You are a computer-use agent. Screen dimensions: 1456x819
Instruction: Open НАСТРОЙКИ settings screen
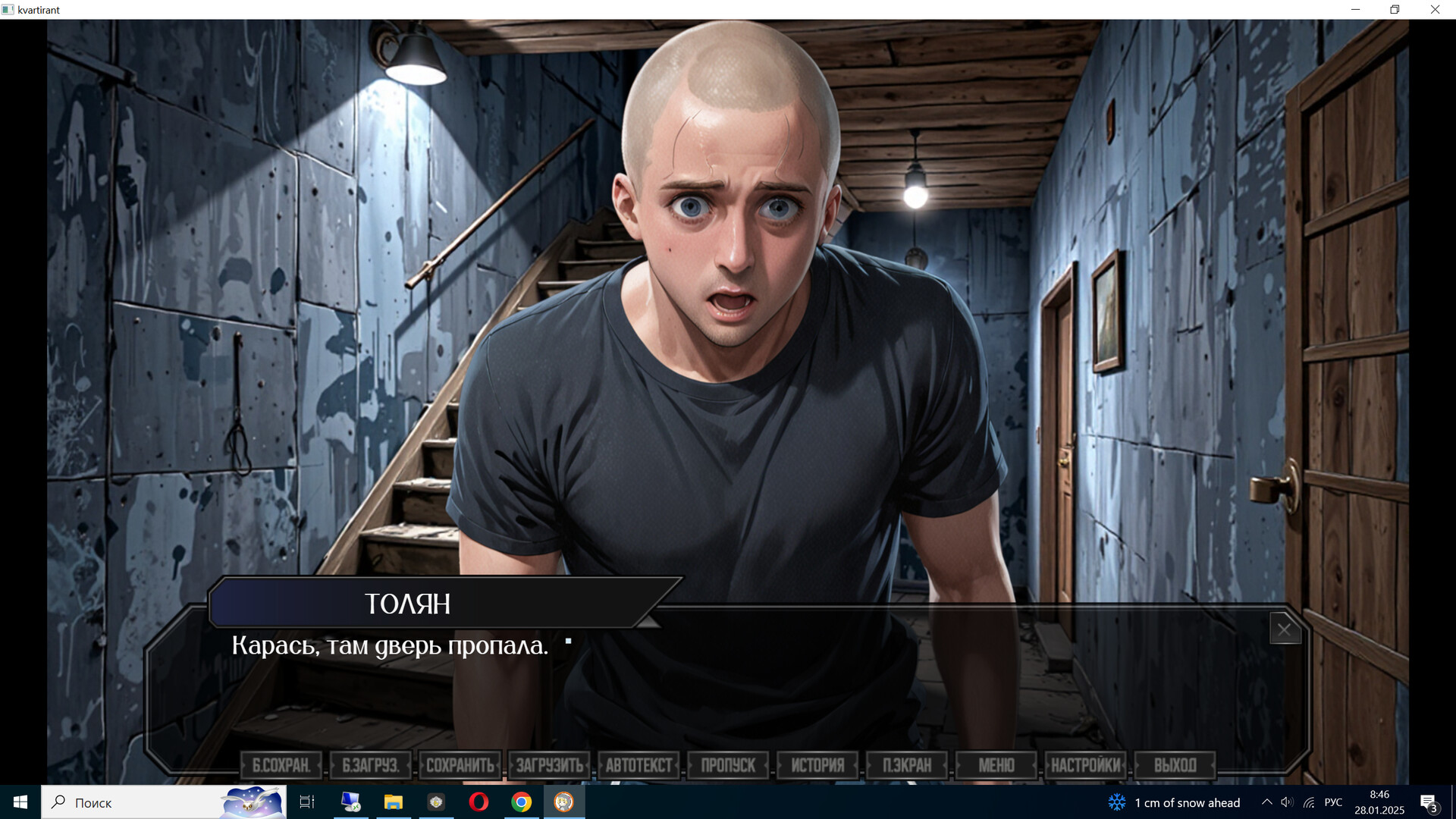click(1086, 764)
